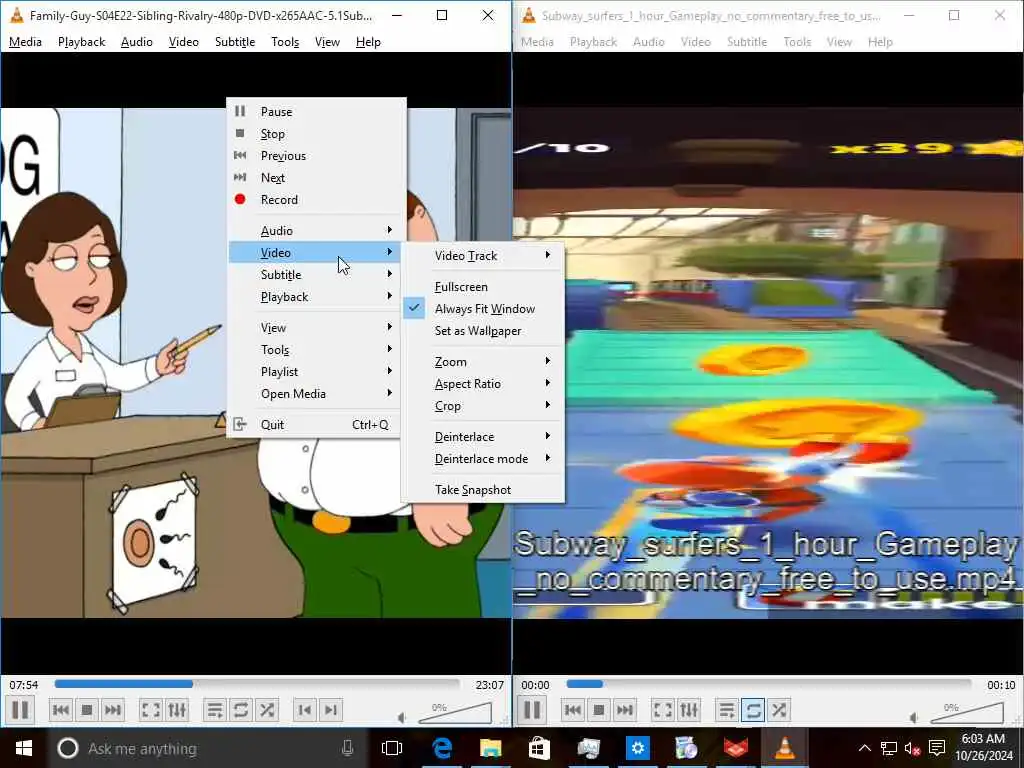Expand the Tools submenu in context menu
The height and width of the screenshot is (768, 1024).
pos(313,349)
